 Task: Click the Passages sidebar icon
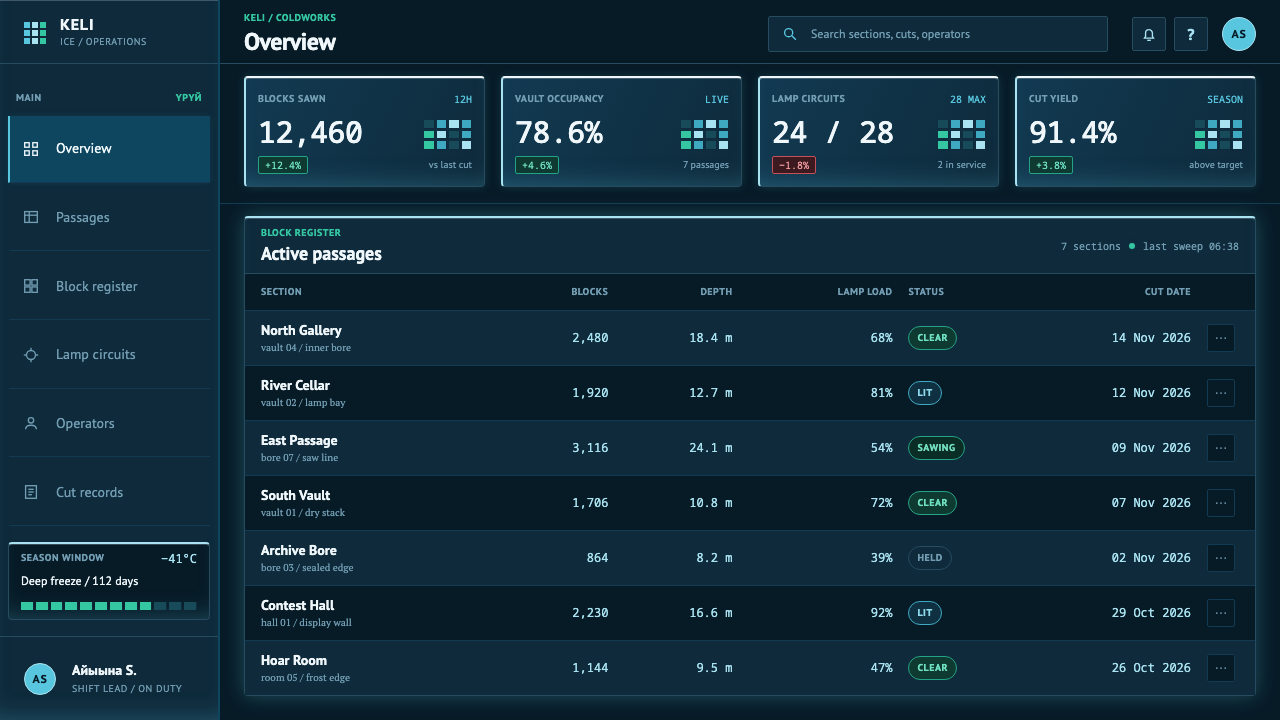pos(31,217)
